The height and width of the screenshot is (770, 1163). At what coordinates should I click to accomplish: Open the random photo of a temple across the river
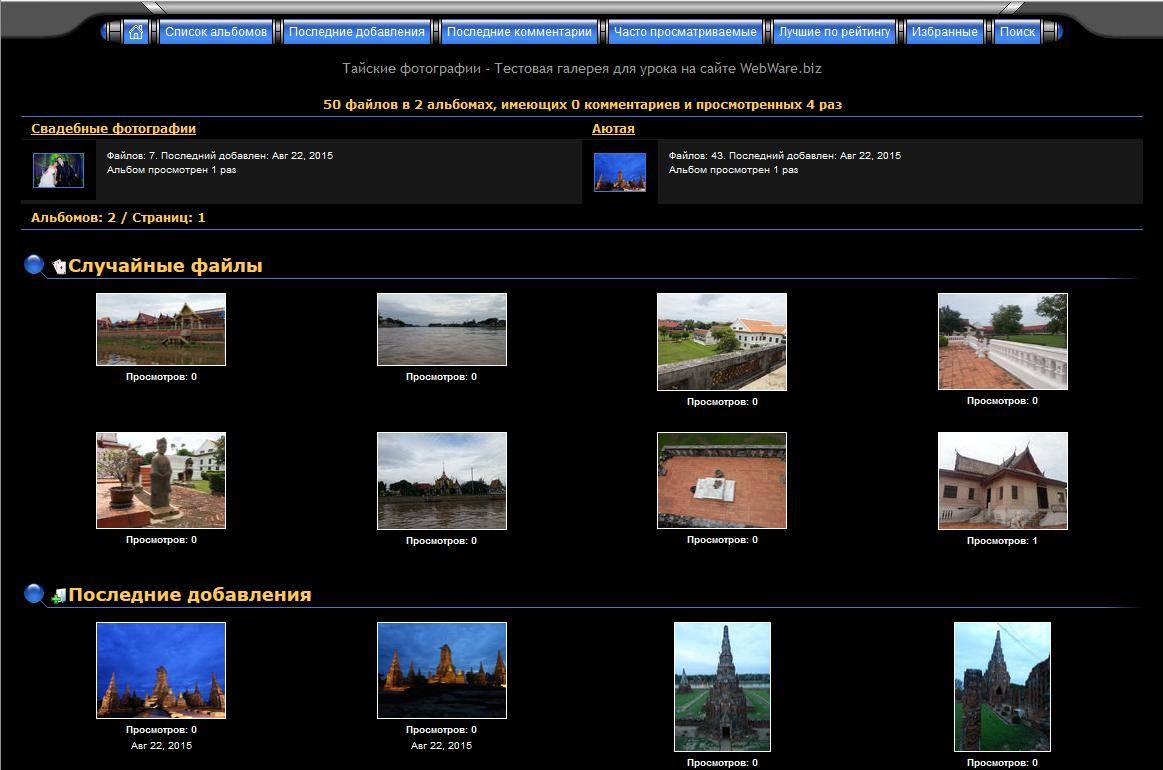click(x=442, y=481)
